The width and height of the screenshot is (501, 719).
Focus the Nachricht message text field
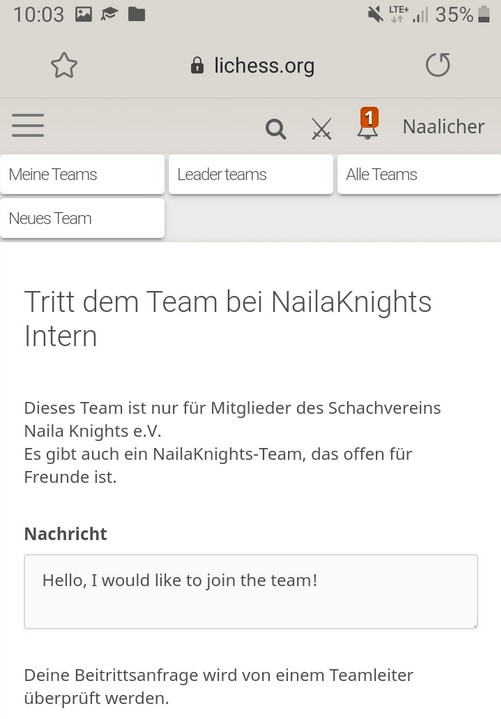[x=251, y=592]
